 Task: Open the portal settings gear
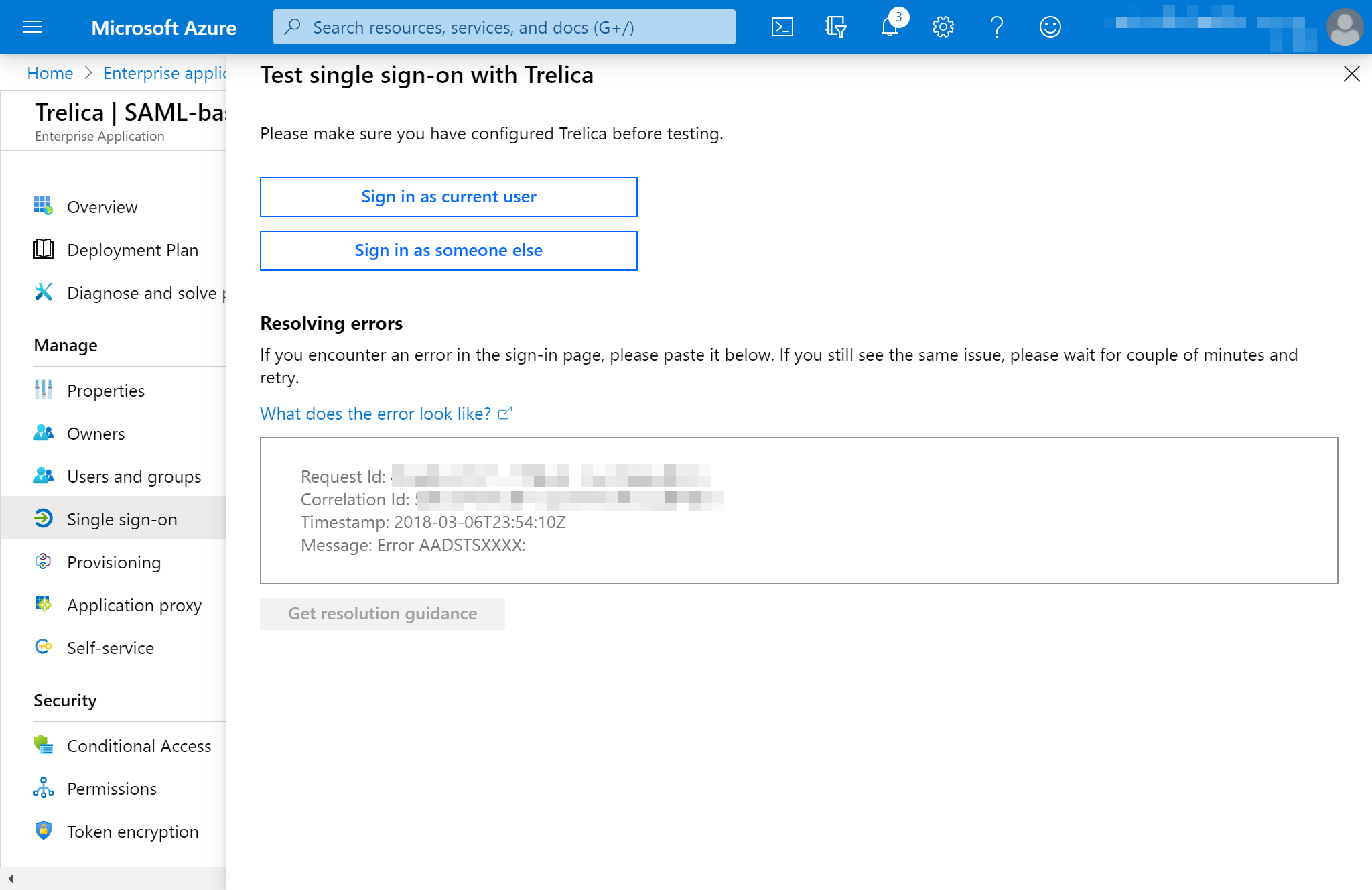(x=943, y=27)
